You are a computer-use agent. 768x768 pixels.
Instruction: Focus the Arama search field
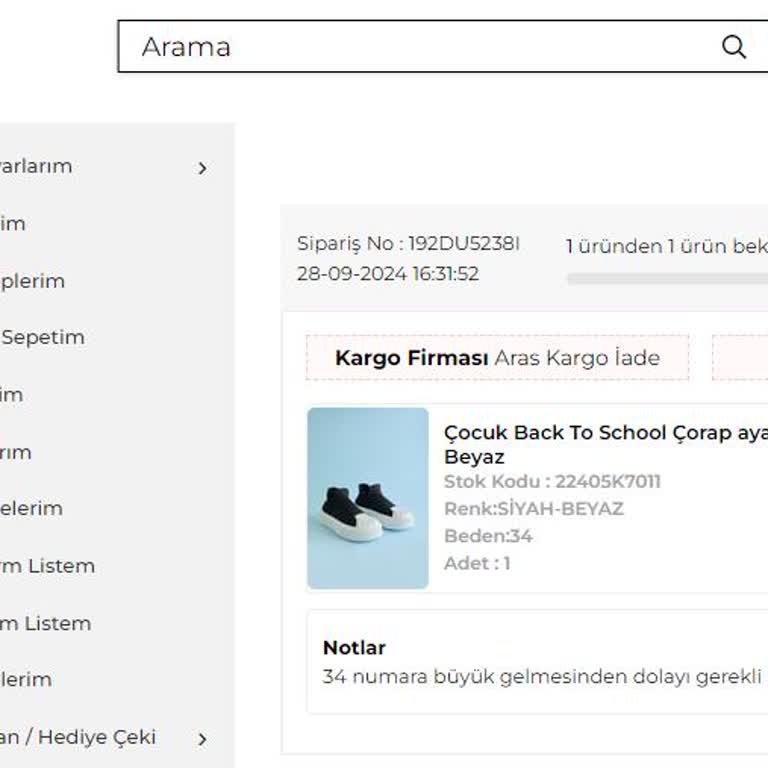tap(420, 47)
